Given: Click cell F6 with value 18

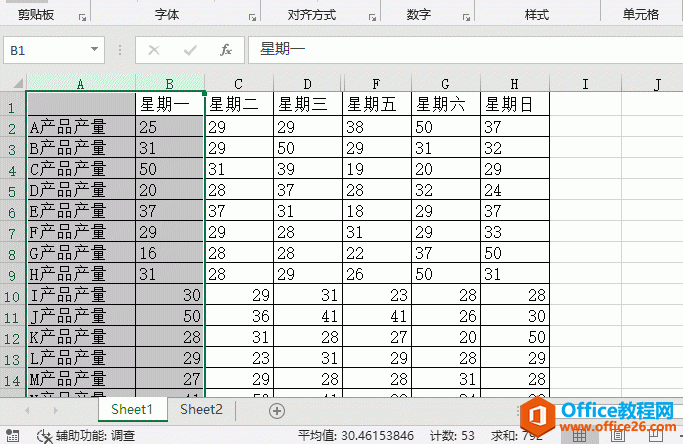Looking at the screenshot, I should (x=377, y=211).
